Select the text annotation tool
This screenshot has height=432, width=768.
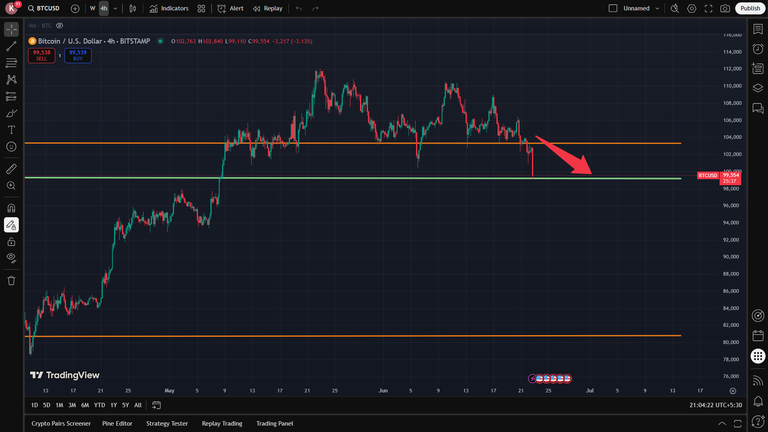11,130
